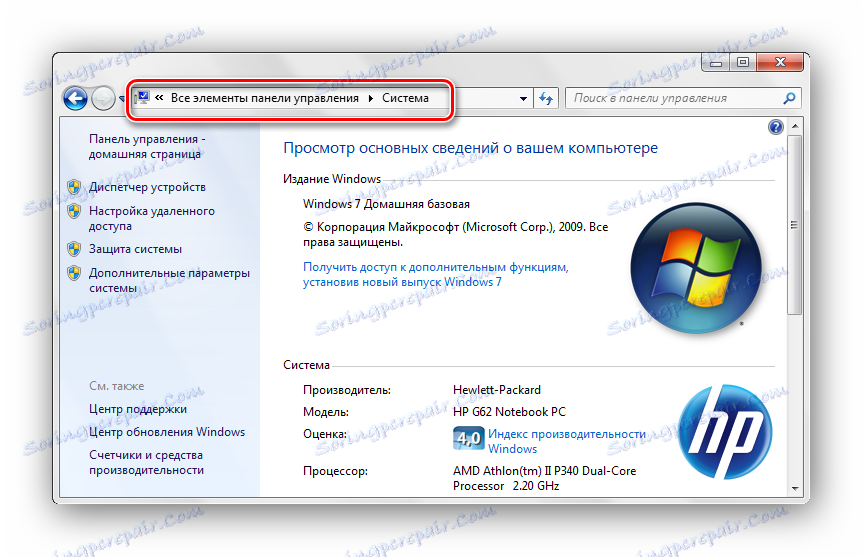The height and width of the screenshot is (557, 863).
Task: Open 'Настройка удаленного доступа'
Action: point(152,219)
